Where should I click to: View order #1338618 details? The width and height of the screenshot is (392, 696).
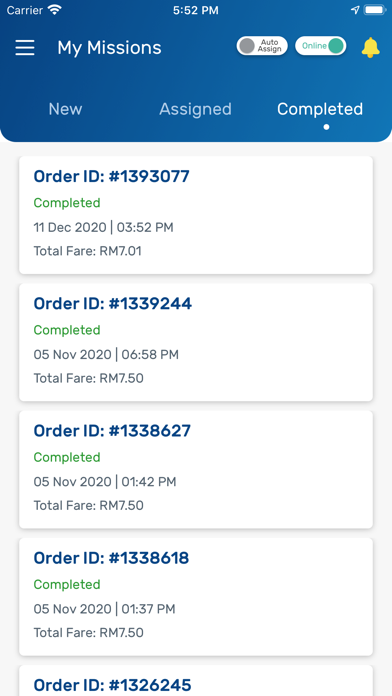click(196, 597)
